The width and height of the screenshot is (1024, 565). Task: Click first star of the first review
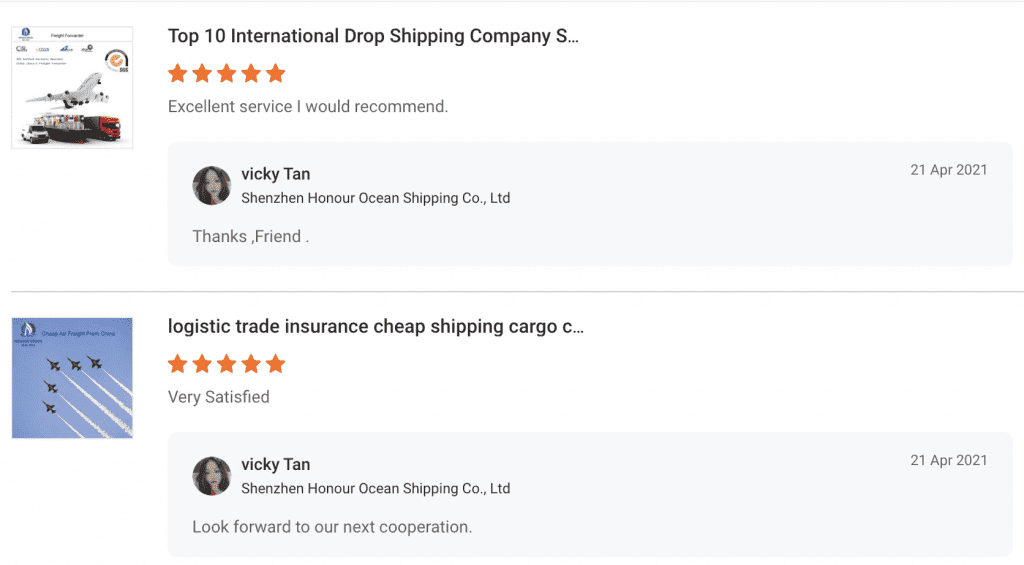click(178, 73)
